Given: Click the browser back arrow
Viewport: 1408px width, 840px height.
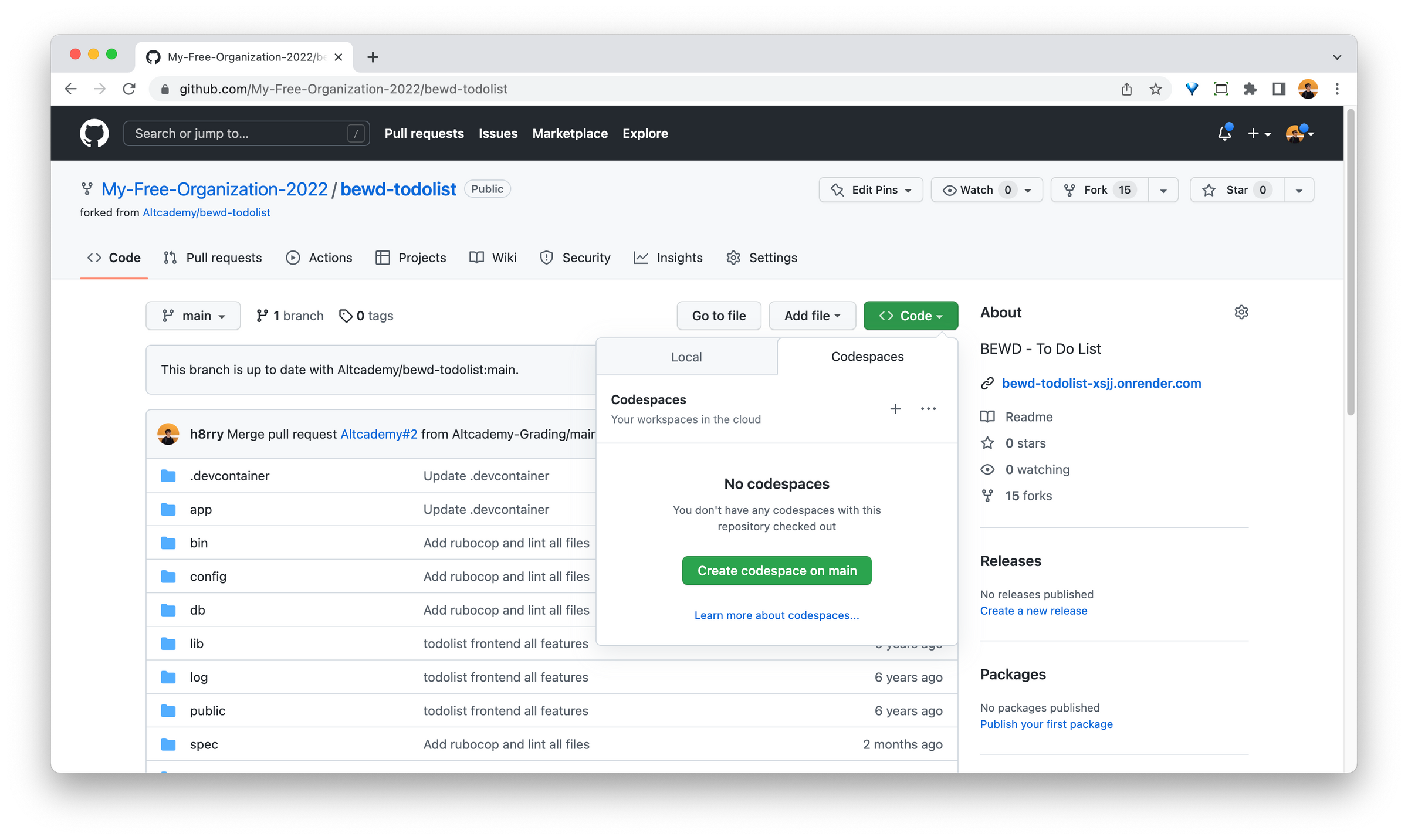Looking at the screenshot, I should click(x=71, y=89).
